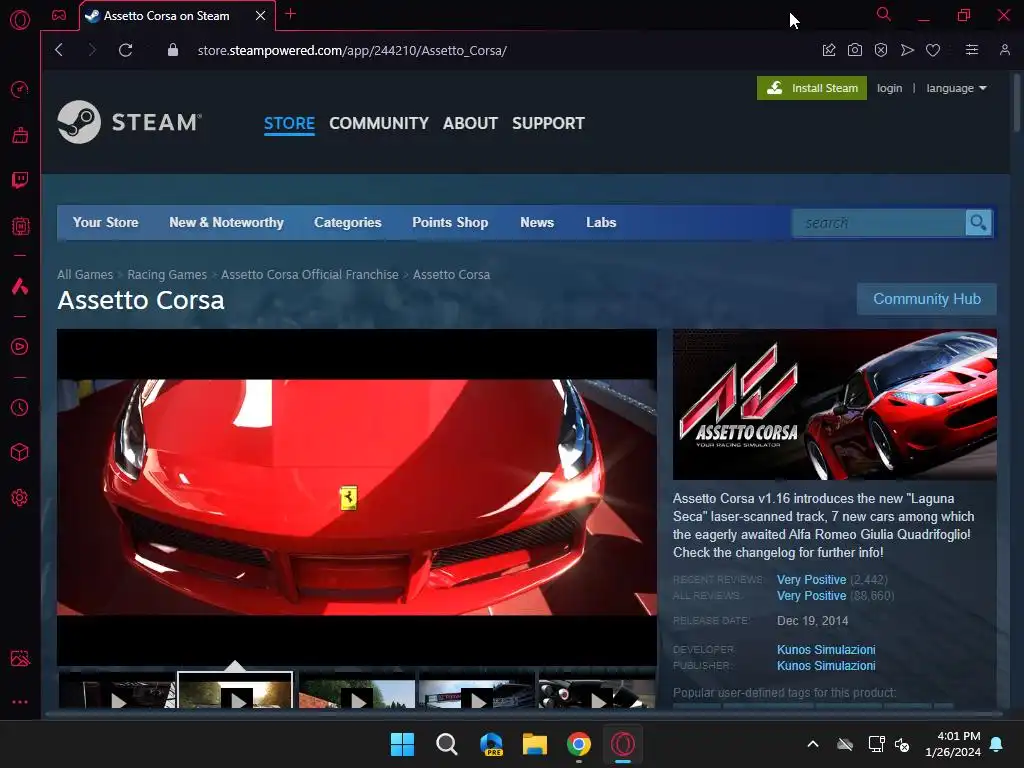Focus the Steam store search field

point(879,223)
